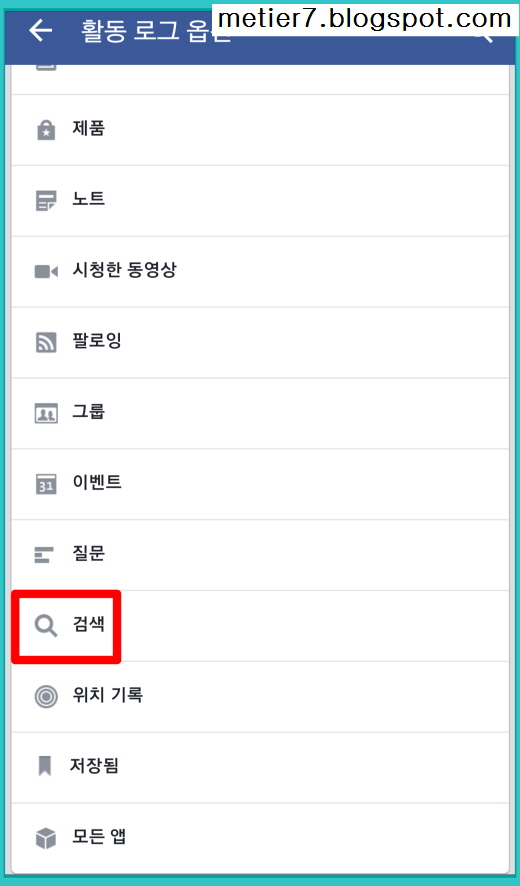The height and width of the screenshot is (886, 520).
Task: Tap the cube icon beside 모든 앱
Action: 46,838
